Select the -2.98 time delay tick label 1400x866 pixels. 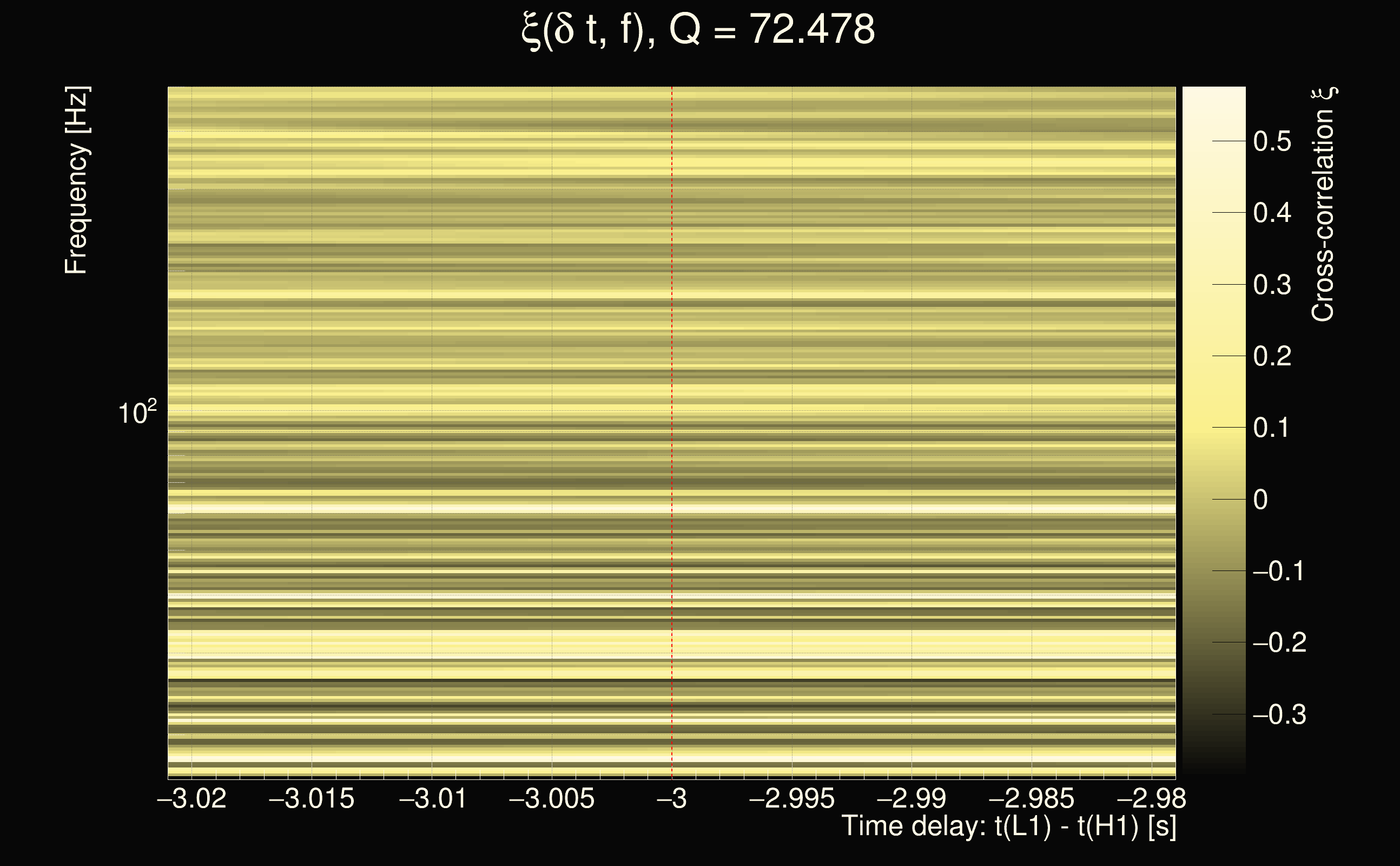click(1152, 798)
